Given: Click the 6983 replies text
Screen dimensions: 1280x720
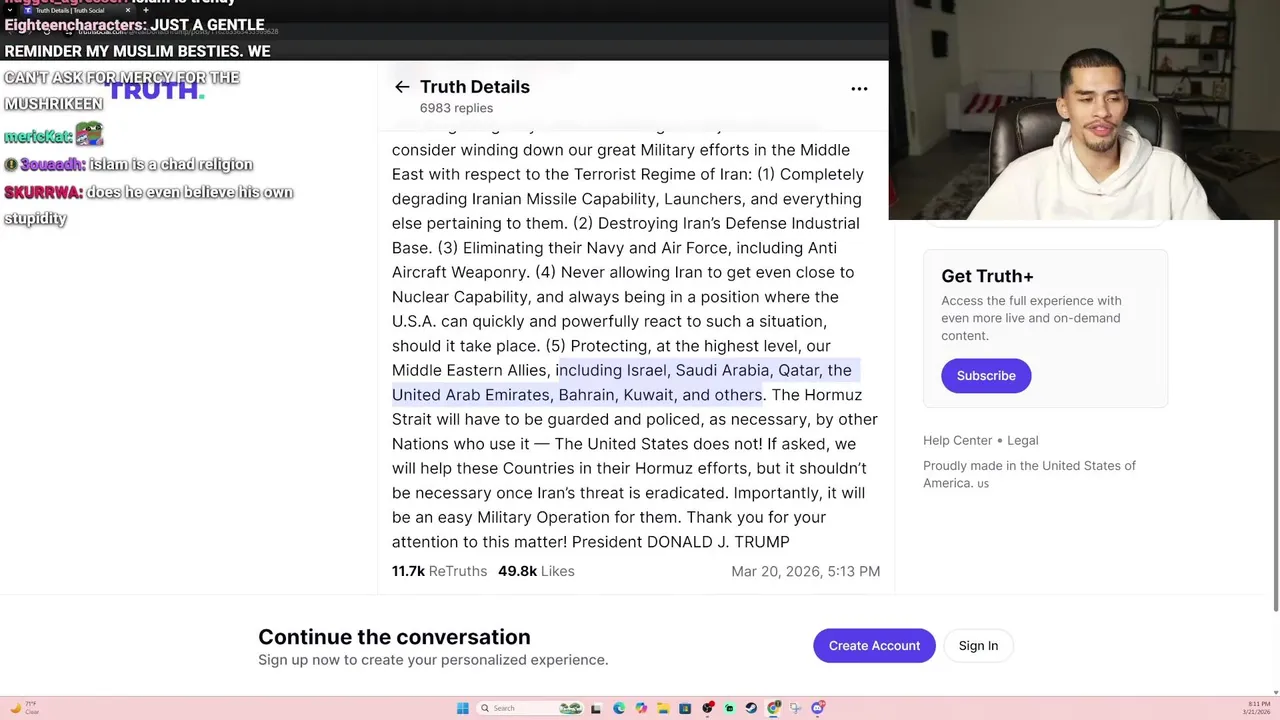Looking at the screenshot, I should coord(456,108).
